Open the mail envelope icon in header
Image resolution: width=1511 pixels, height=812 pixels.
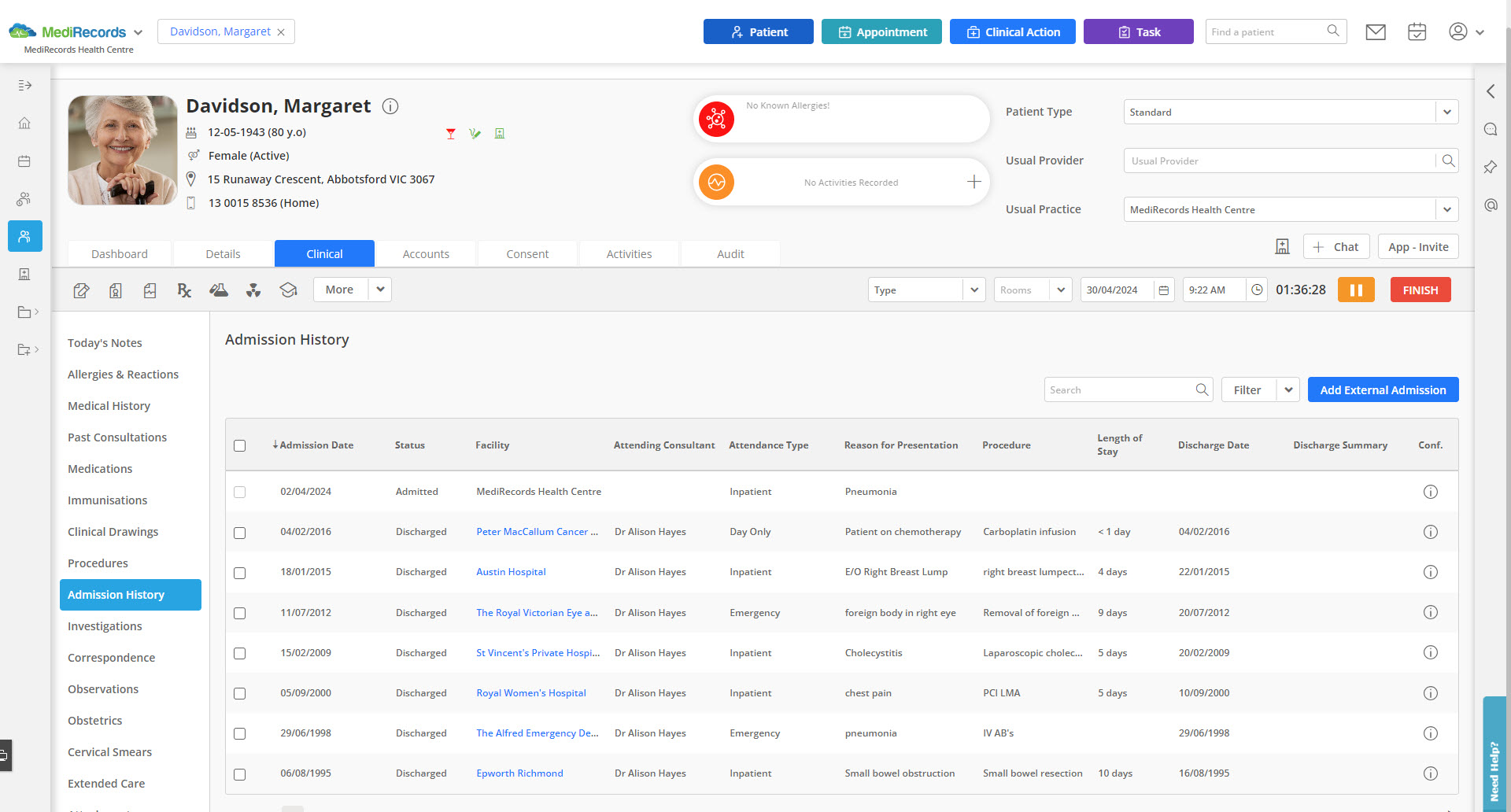[x=1376, y=32]
